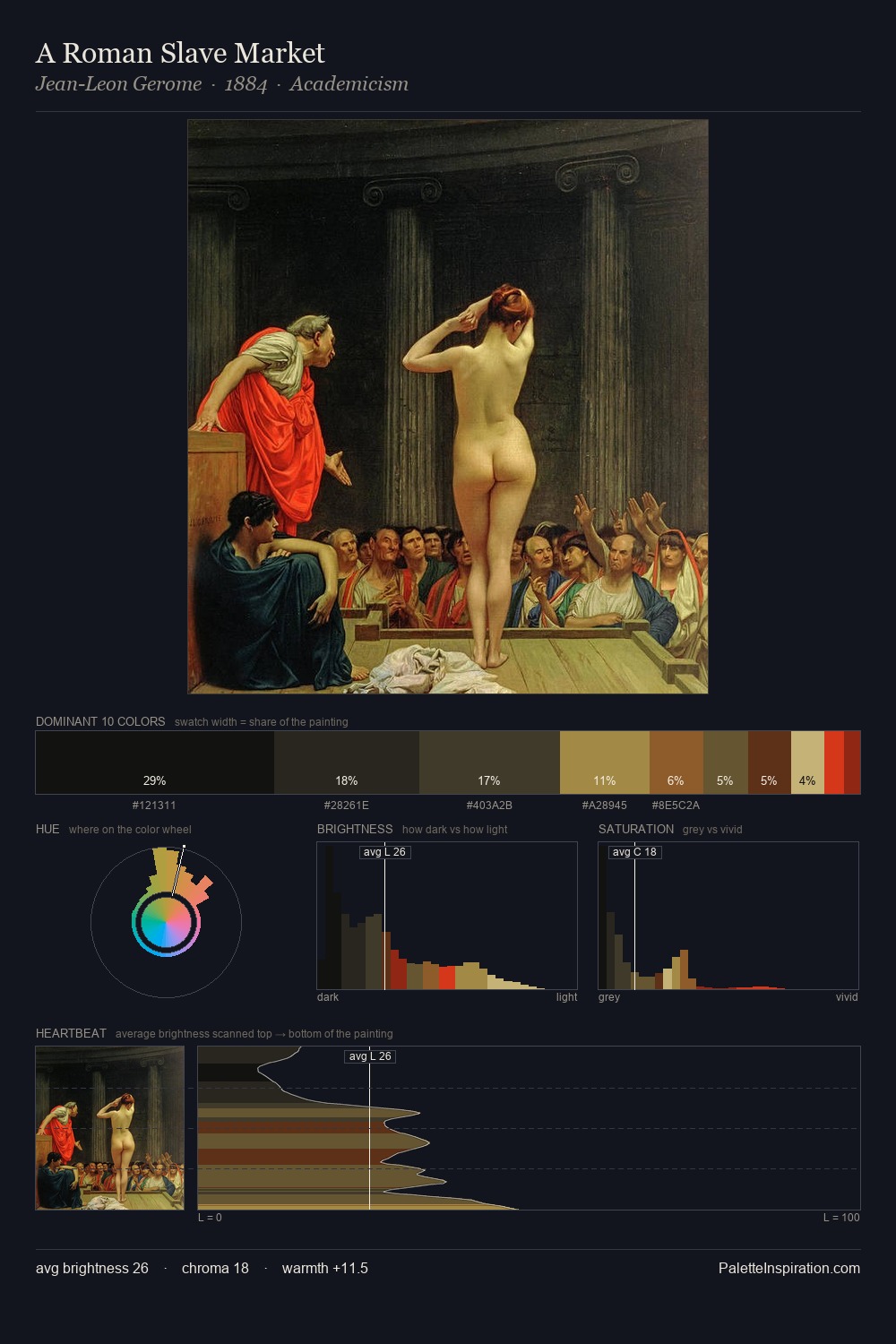Click the hex code #8E5C2A

tap(676, 806)
